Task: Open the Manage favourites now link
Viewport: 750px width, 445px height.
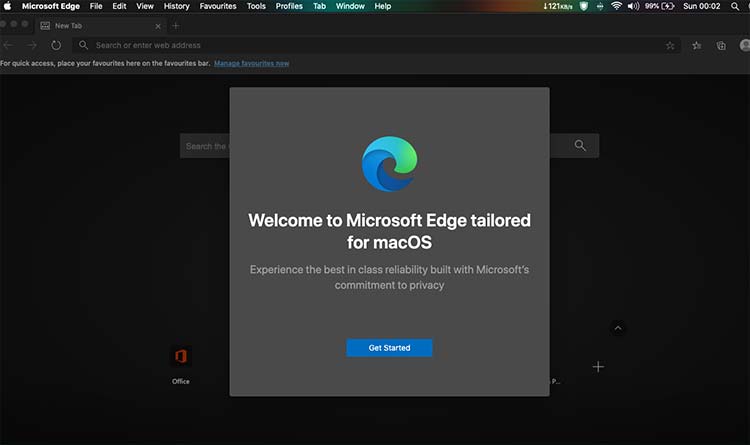Action: point(252,63)
